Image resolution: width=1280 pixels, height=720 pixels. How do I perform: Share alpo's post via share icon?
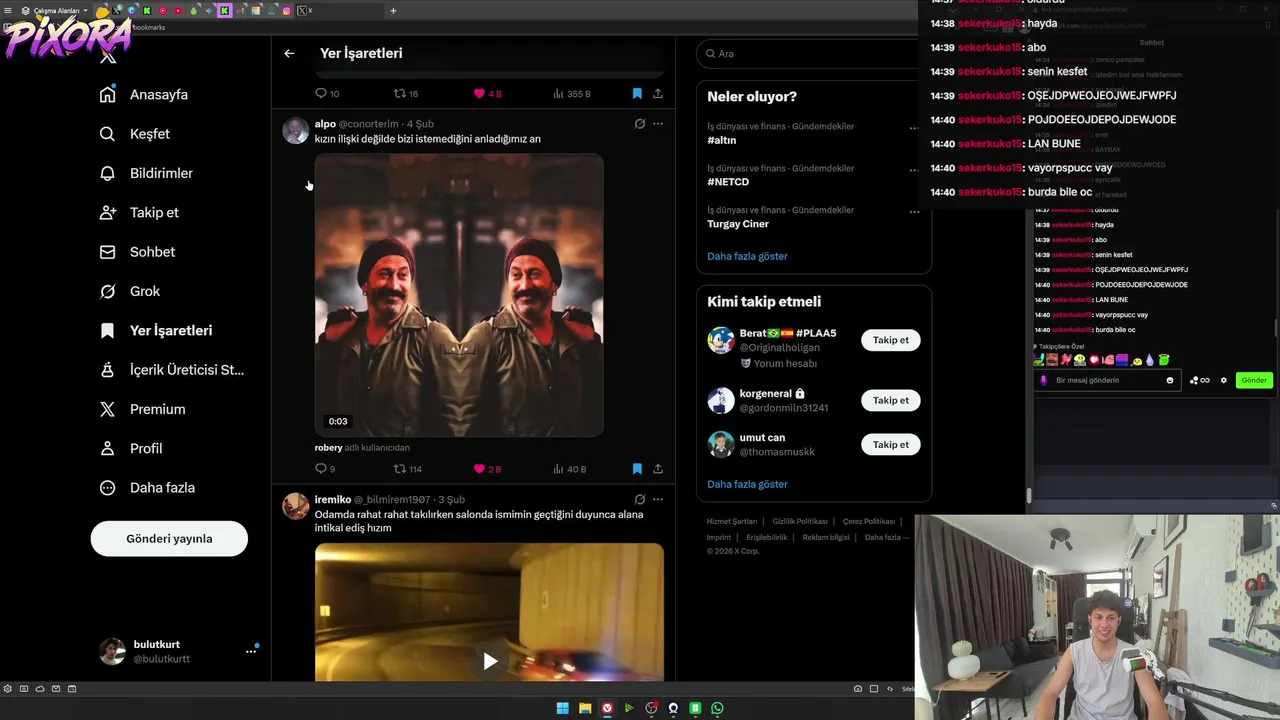658,468
